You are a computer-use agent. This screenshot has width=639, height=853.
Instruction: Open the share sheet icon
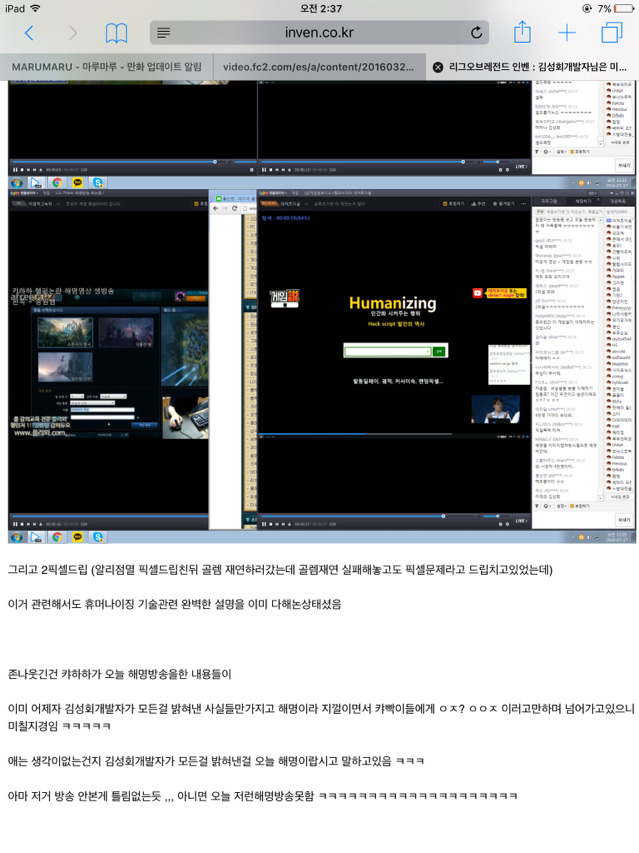point(522,32)
